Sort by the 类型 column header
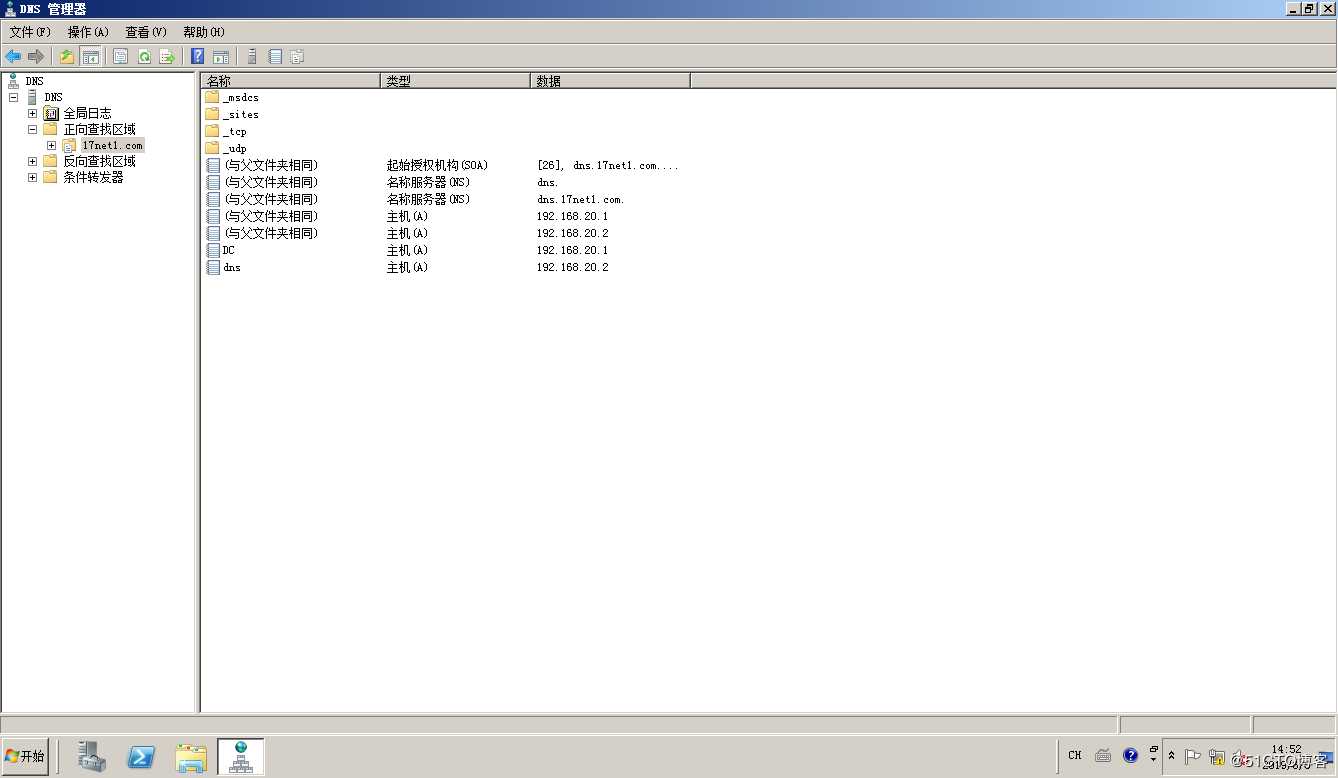 tap(455, 81)
